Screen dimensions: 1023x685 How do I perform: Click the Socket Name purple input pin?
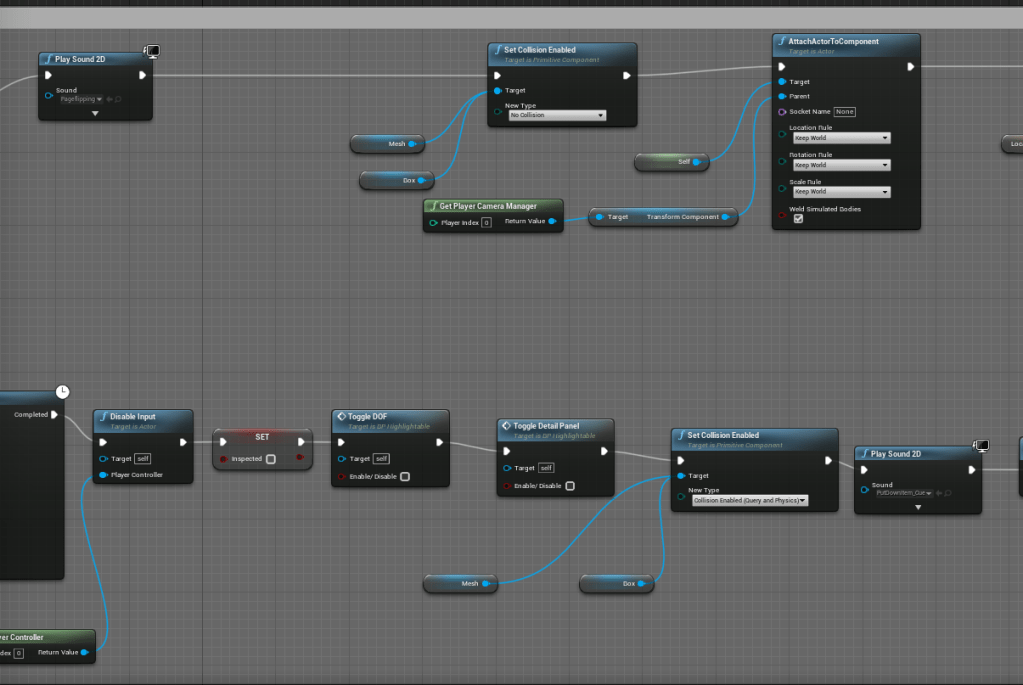pos(782,112)
